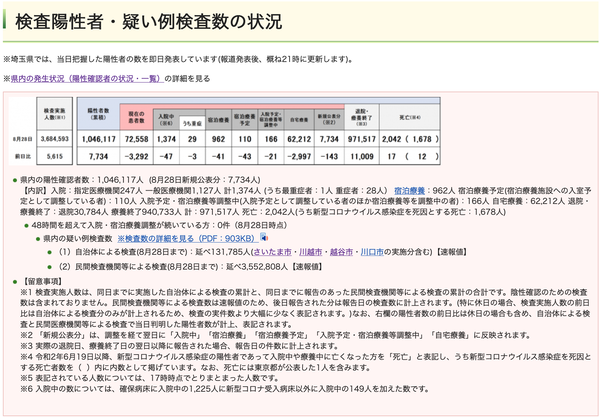
Task: Click the うち重症 white header cell
Action: click(x=192, y=123)
